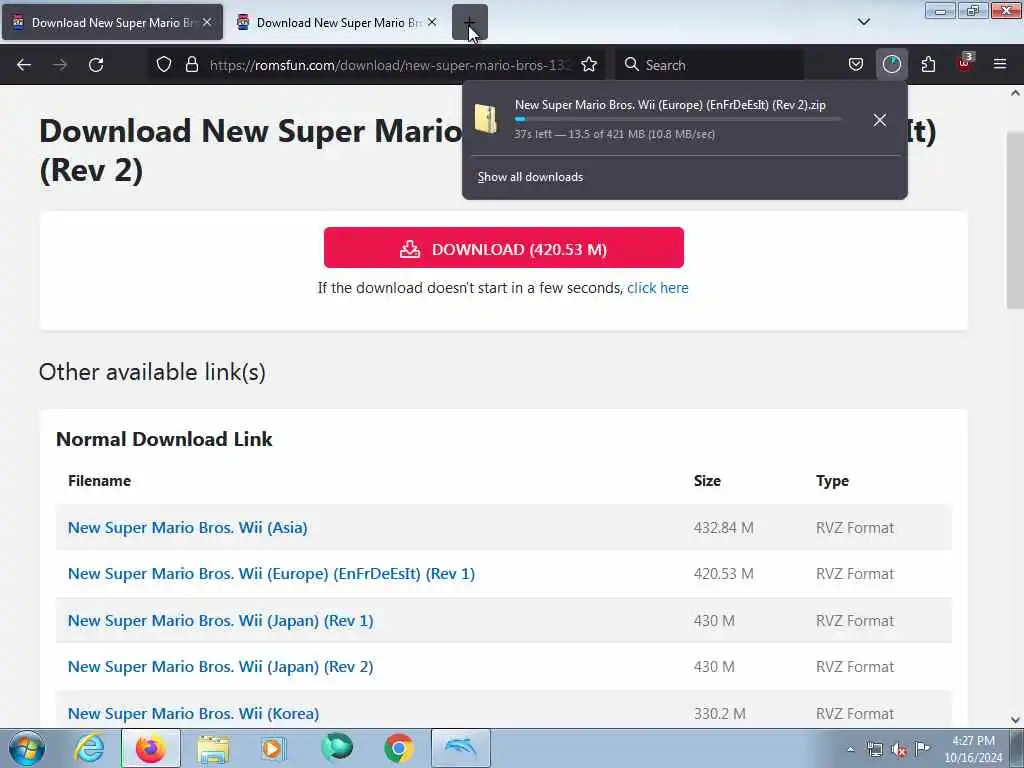Screen dimensions: 1024x768
Task: Click the Type column header
Action: [832, 481]
